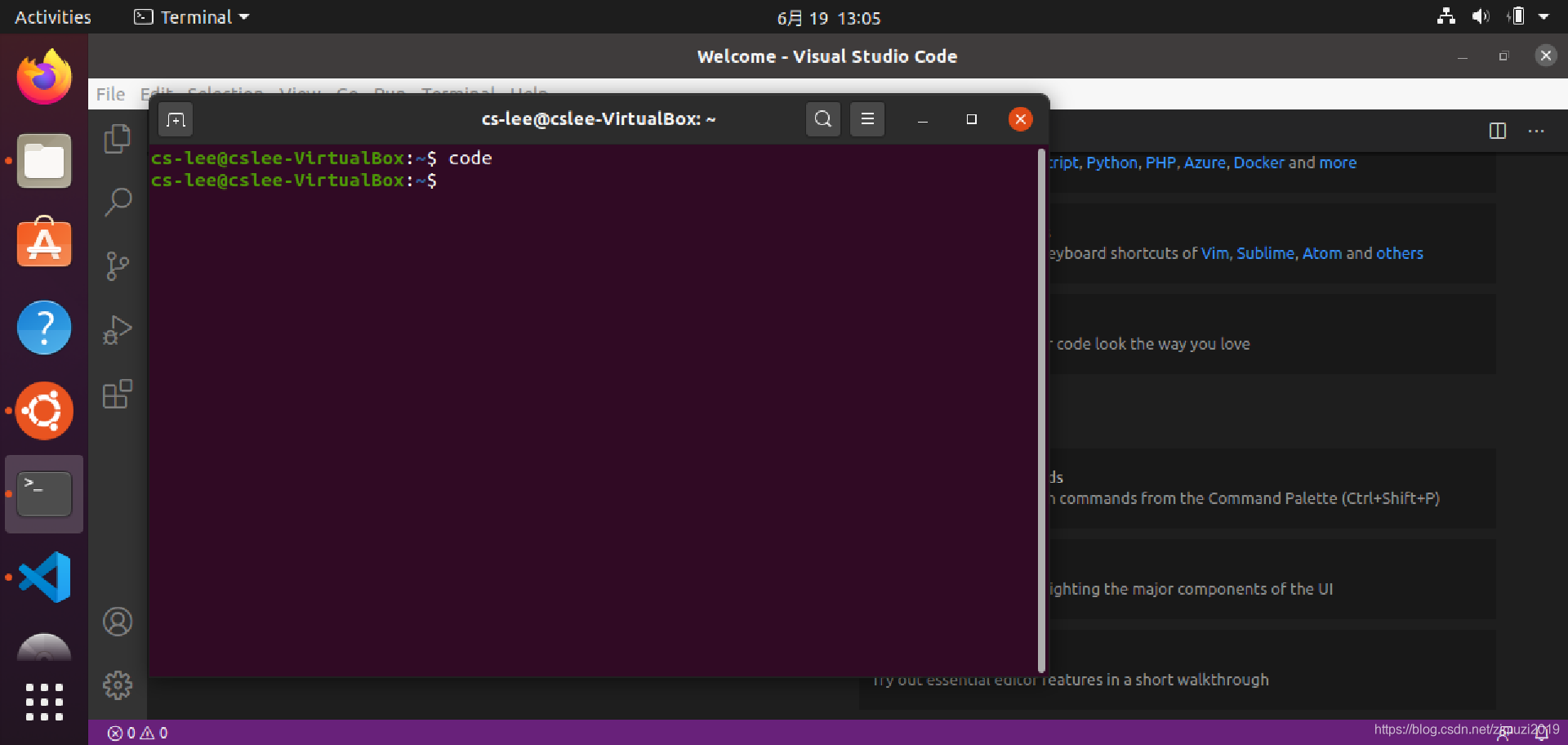The width and height of the screenshot is (1568, 745).
Task: Launch Firefox from the dock
Action: pyautogui.click(x=44, y=77)
